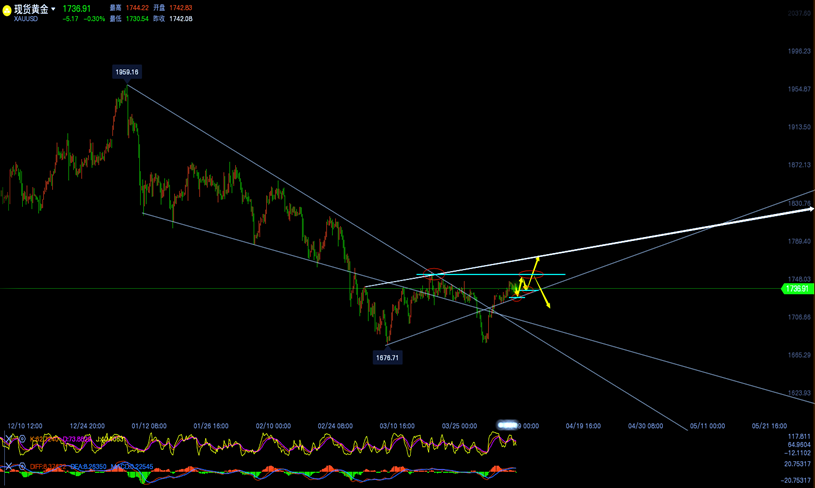
Task: Close the KDJ indicator panel
Action: [6, 439]
